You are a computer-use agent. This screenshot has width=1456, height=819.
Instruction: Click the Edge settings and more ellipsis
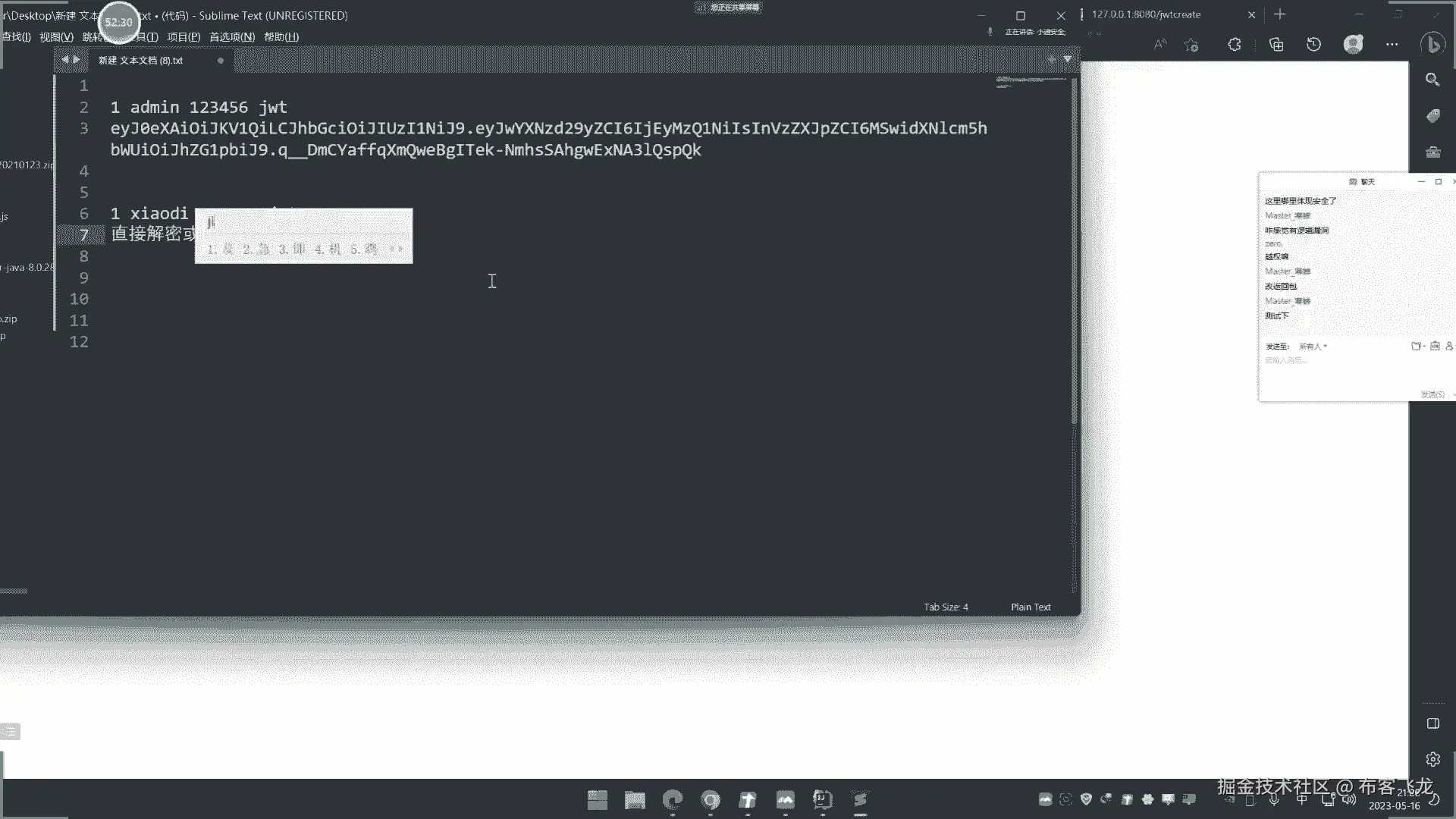tap(1392, 45)
